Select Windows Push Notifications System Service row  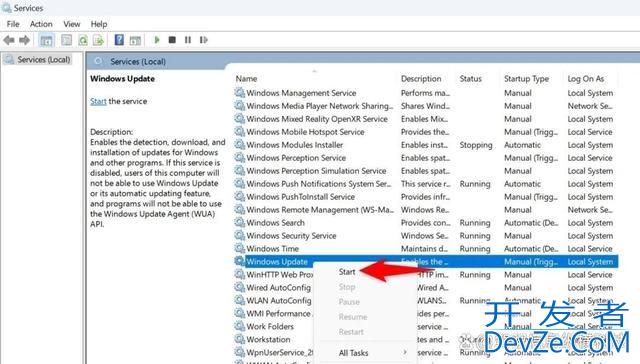click(x=426, y=184)
